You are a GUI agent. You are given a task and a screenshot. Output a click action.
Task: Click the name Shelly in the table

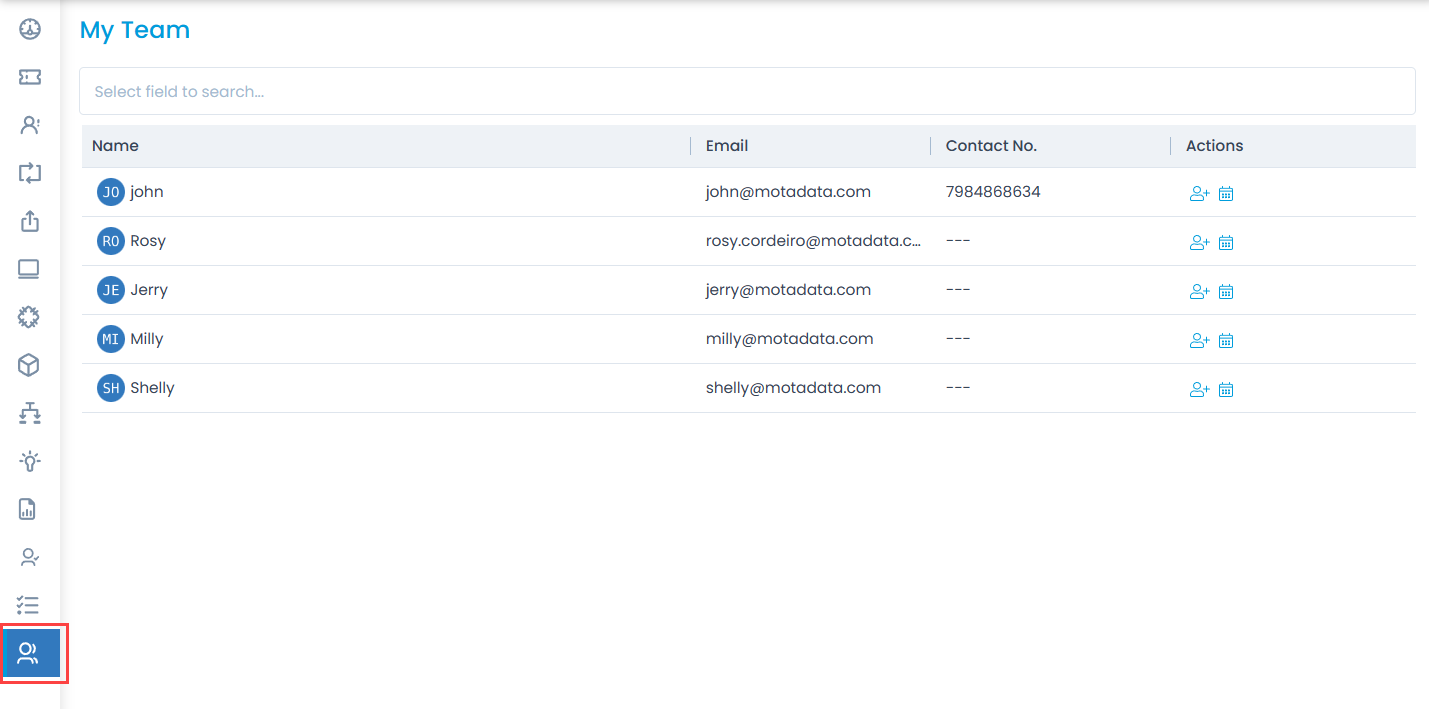coord(152,388)
